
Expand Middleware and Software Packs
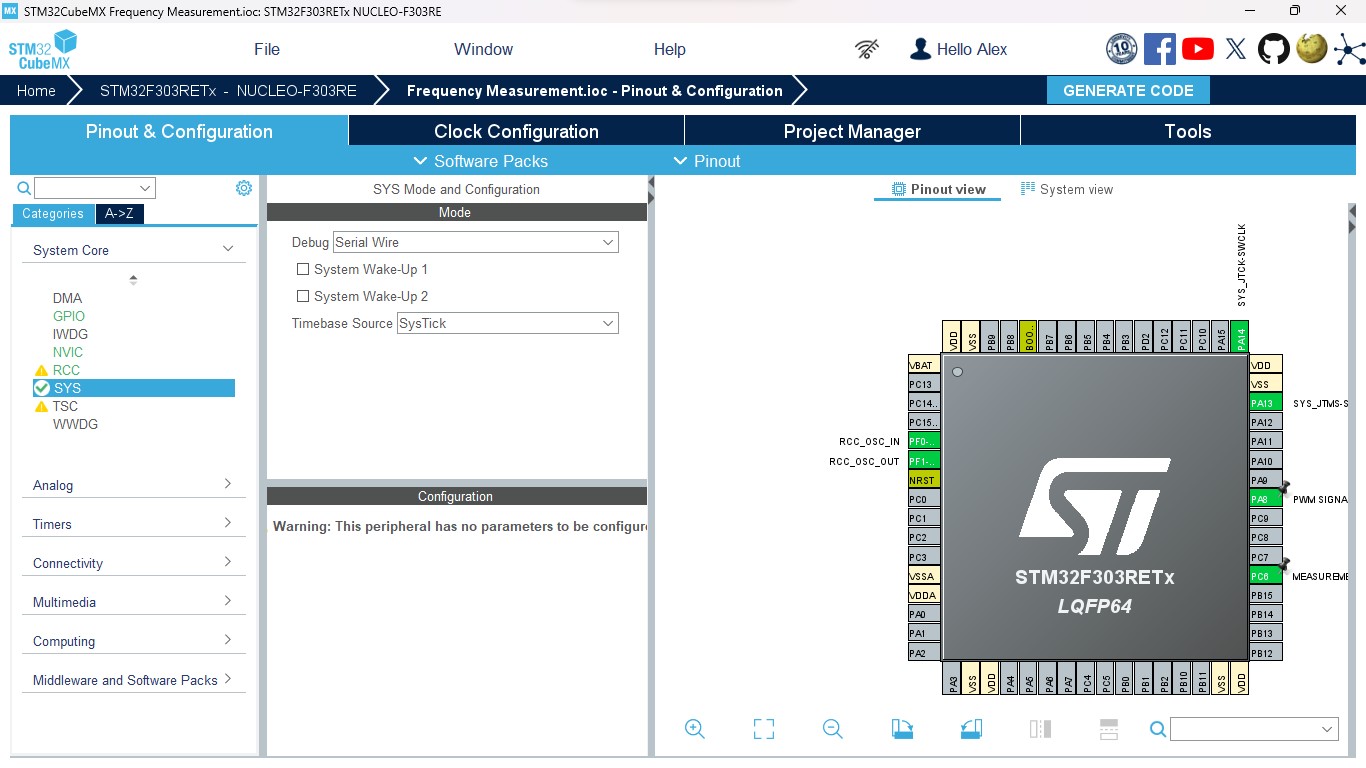(228, 679)
